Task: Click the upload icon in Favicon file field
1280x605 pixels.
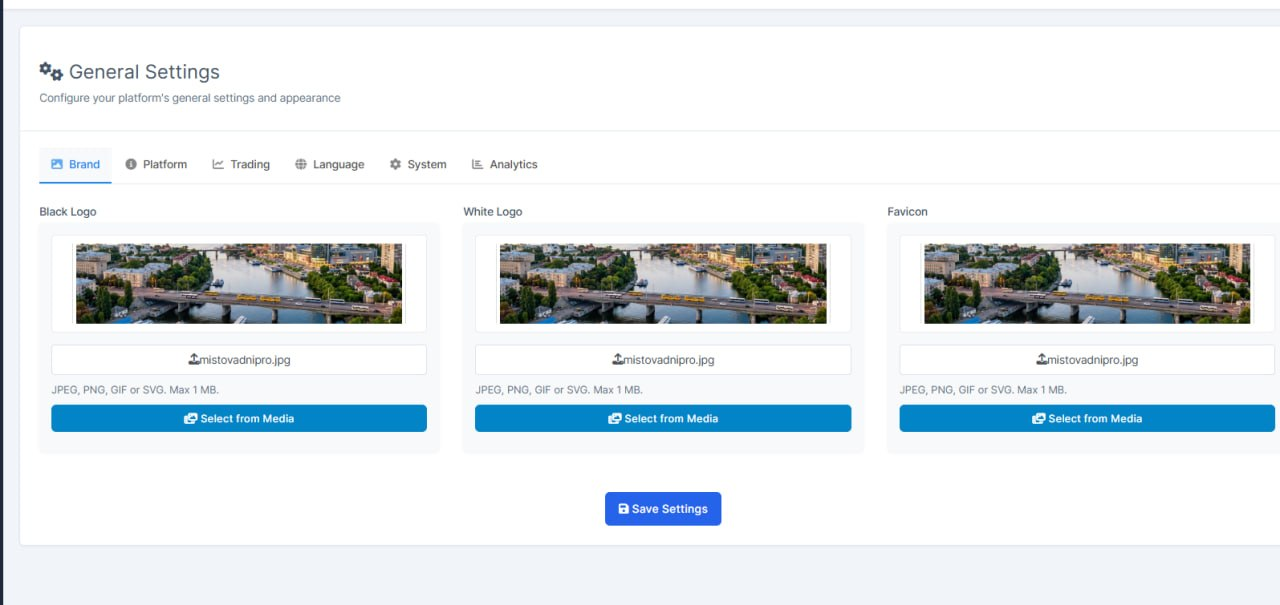Action: tap(1042, 359)
